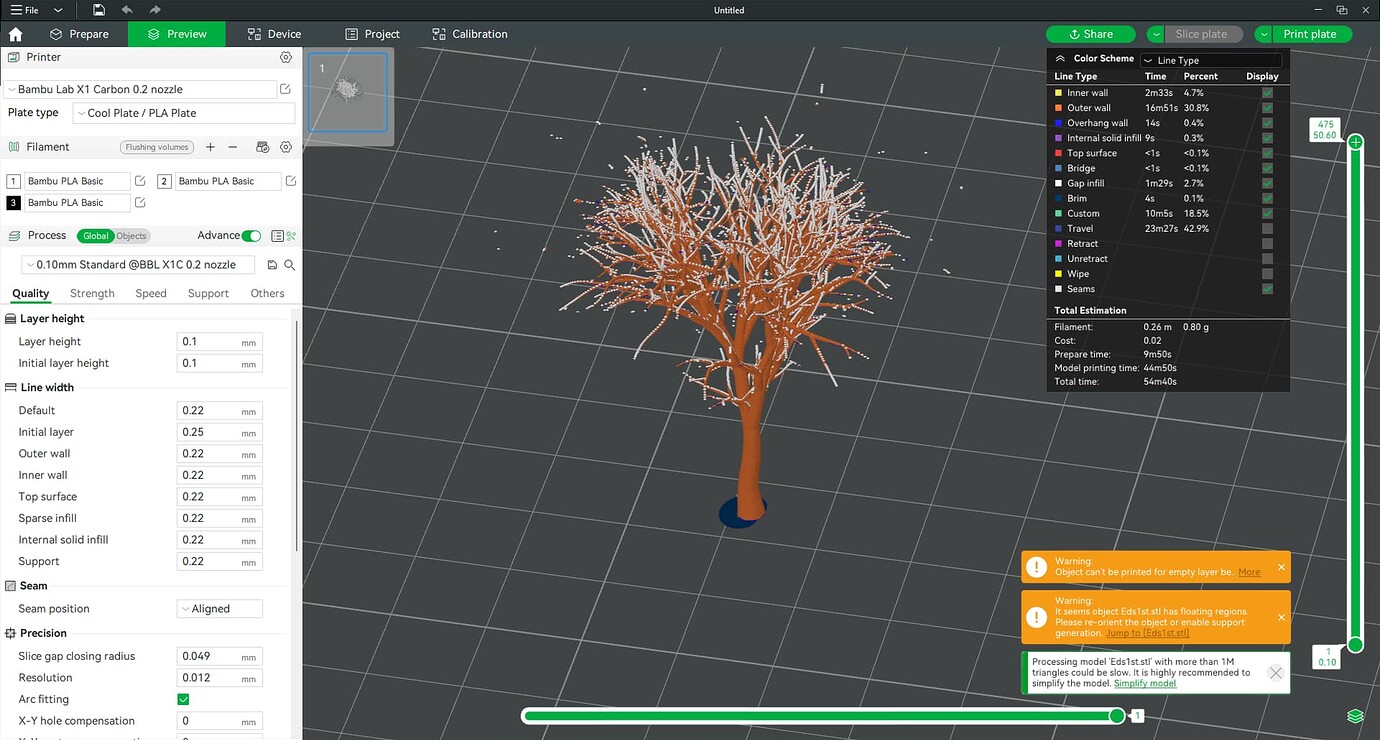The image size is (1380, 740).
Task: Click Jump to [Eds1st.stl] link
Action: pyautogui.click(x=1147, y=633)
